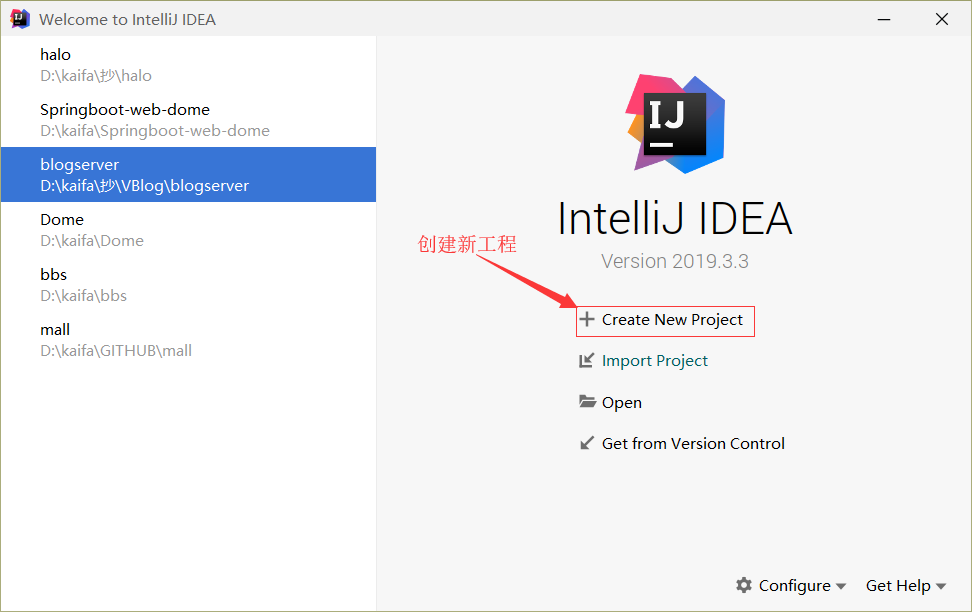Select the blogserver recent project
Image resolution: width=972 pixels, height=612 pixels.
188,174
